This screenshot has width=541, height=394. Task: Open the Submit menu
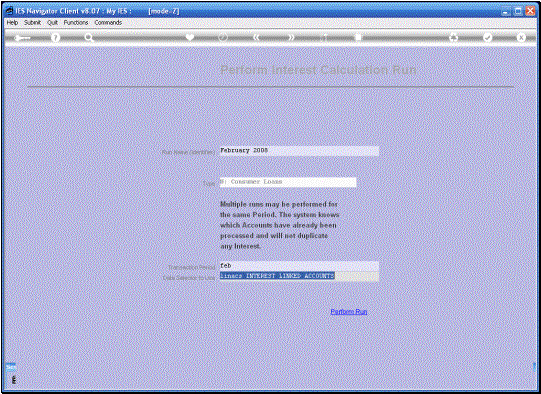(32, 22)
